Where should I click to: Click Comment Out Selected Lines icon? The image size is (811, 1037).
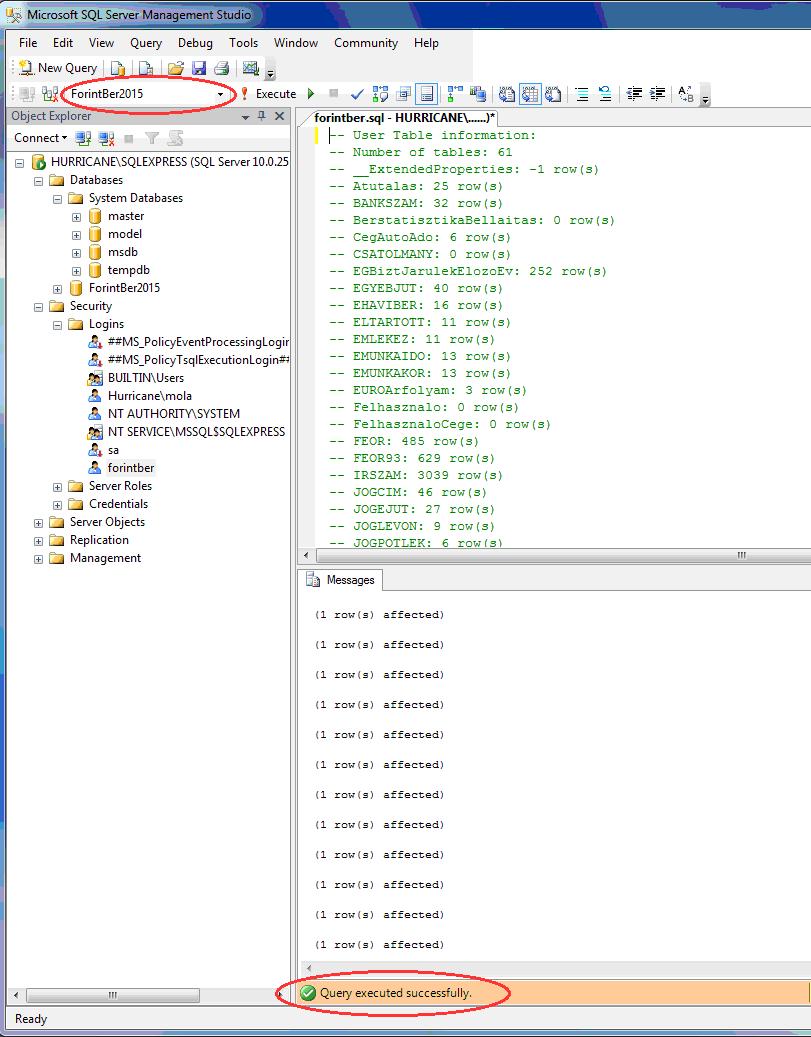581,94
